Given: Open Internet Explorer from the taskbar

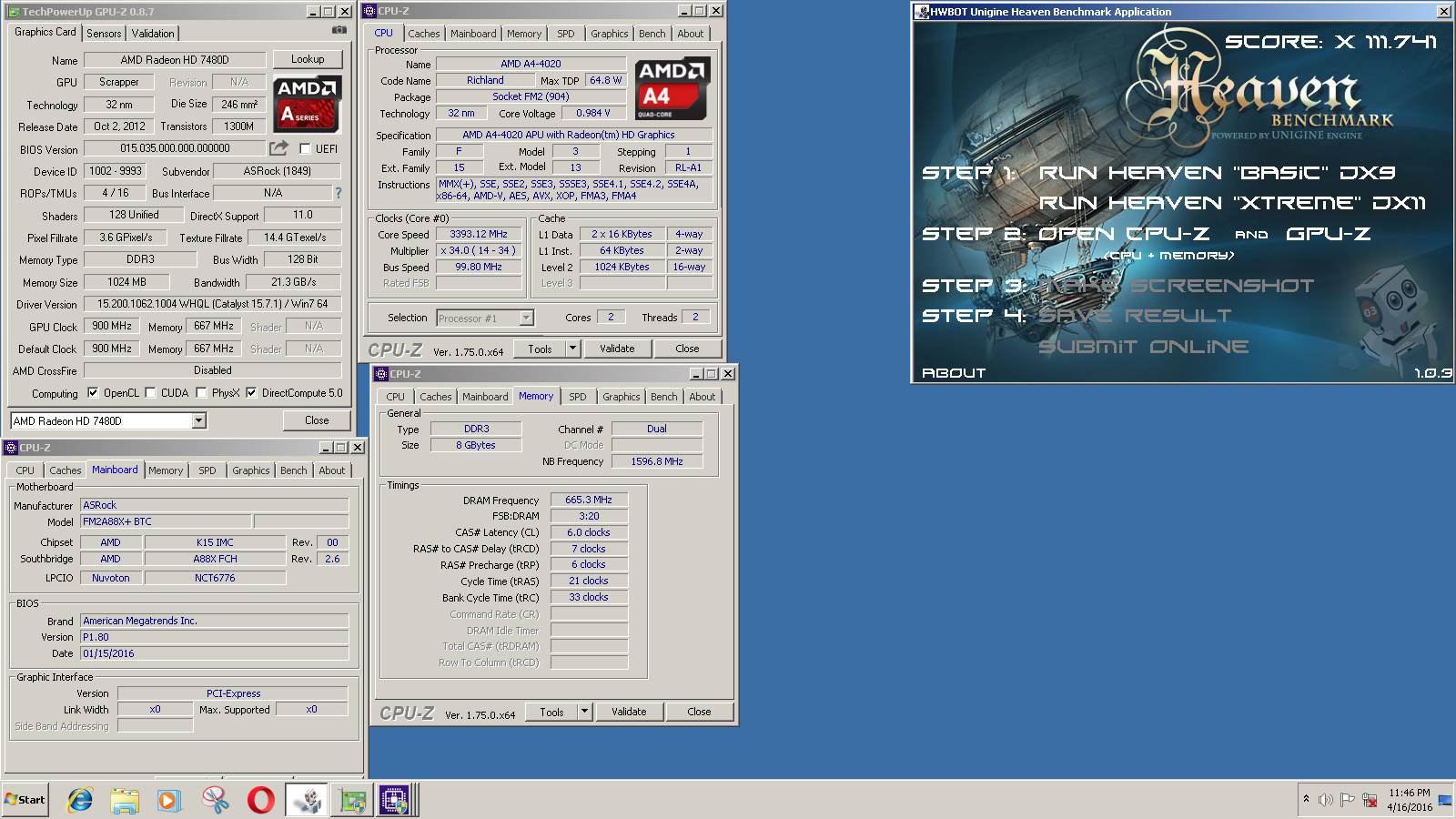Looking at the screenshot, I should point(80,800).
